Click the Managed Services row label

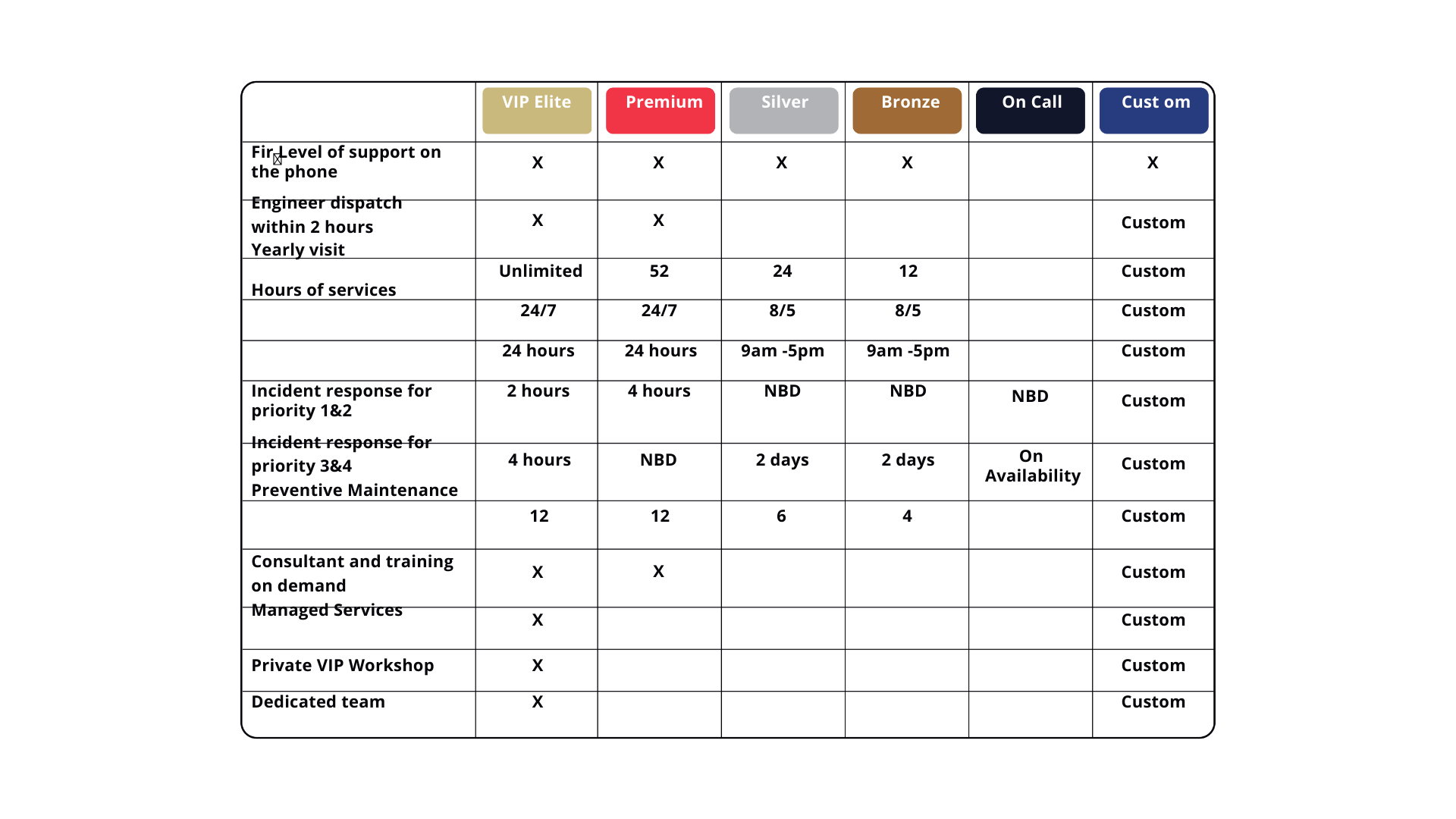(326, 610)
